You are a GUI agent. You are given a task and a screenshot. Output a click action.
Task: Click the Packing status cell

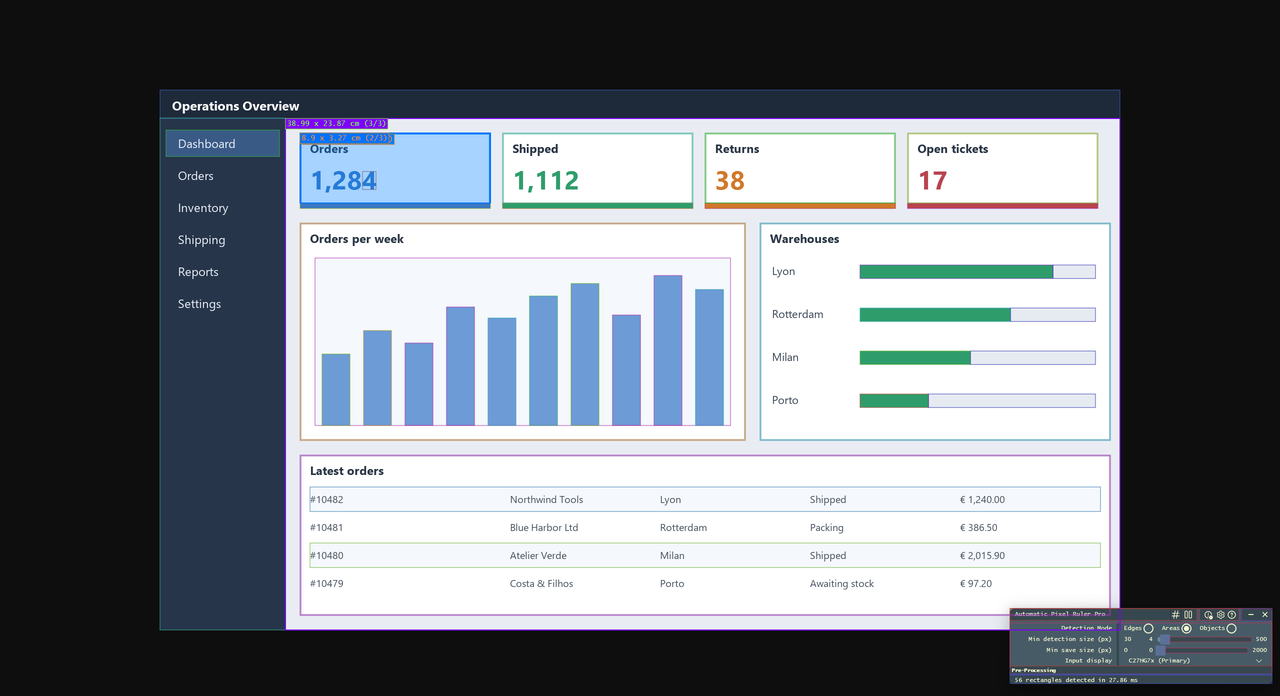click(827, 528)
